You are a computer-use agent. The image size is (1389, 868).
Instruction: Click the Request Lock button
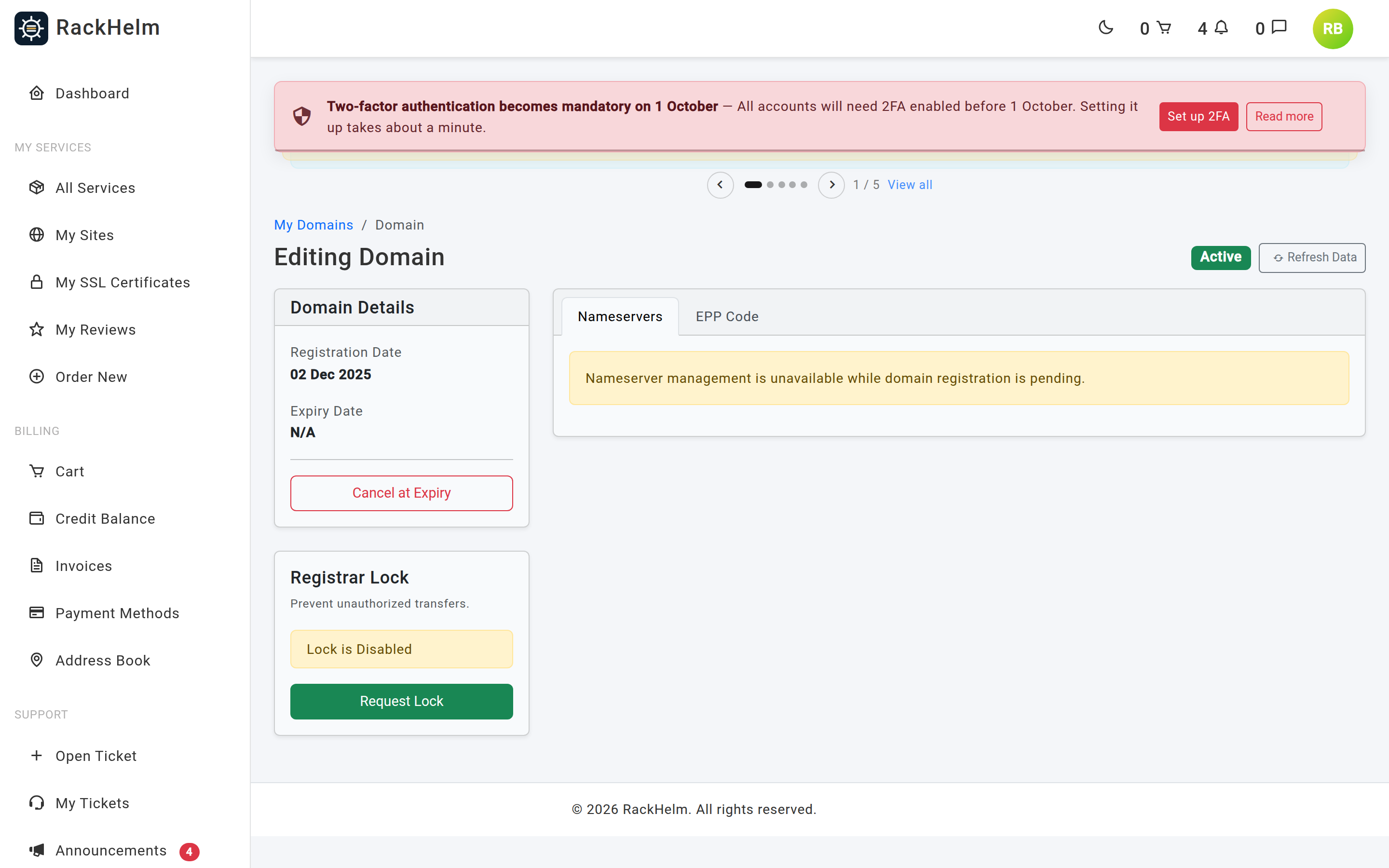click(x=401, y=701)
